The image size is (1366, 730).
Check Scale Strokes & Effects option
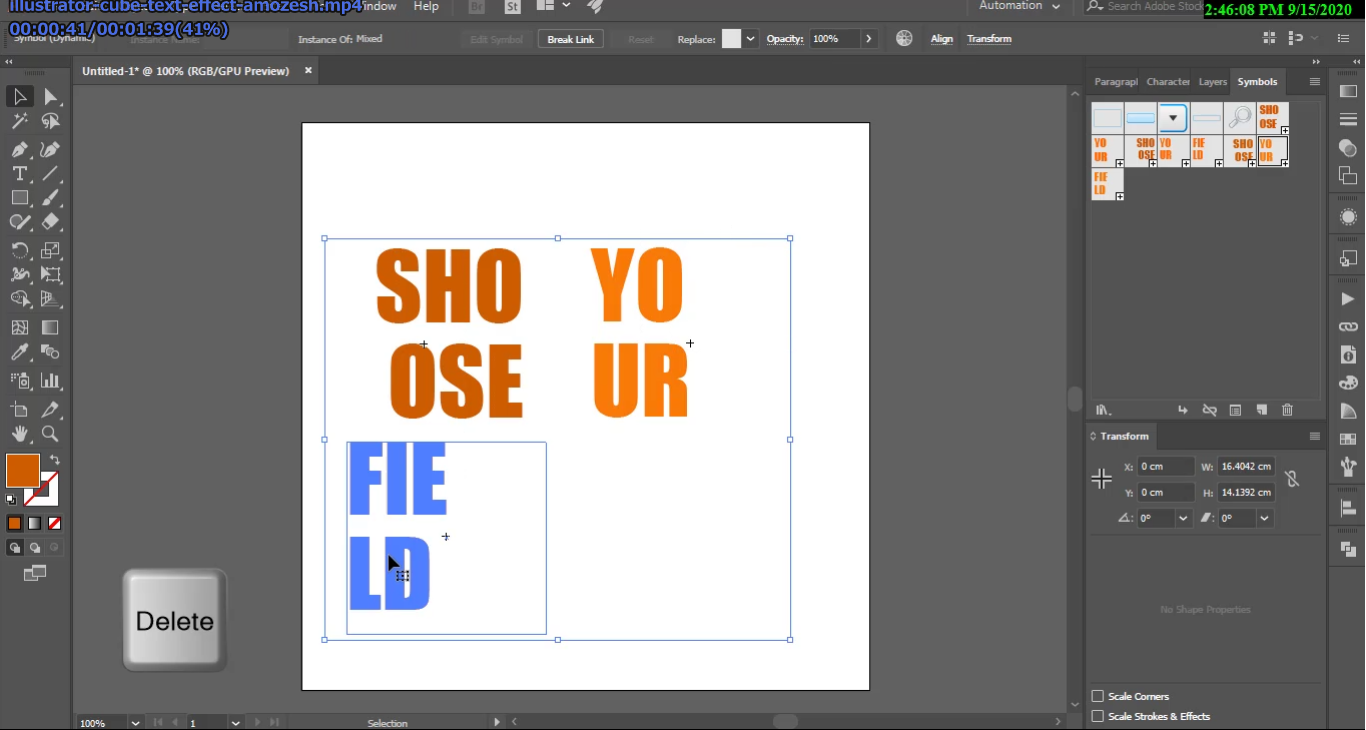[x=1097, y=716]
